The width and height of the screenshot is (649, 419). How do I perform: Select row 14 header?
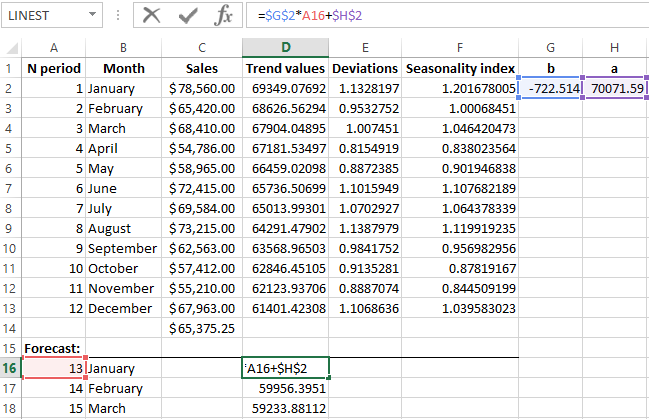(x=10, y=328)
